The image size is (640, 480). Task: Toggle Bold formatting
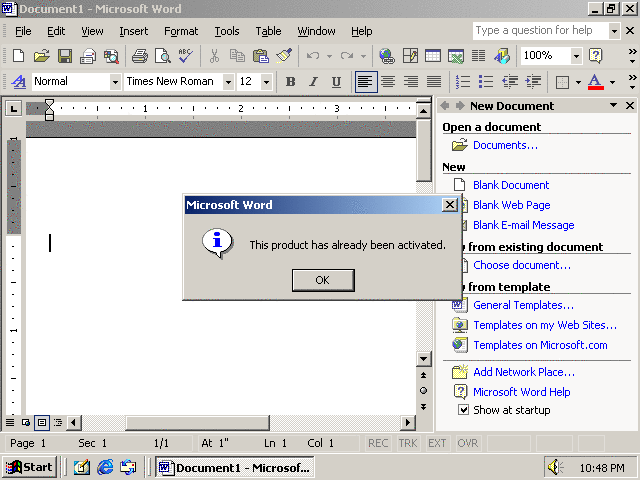click(290, 82)
